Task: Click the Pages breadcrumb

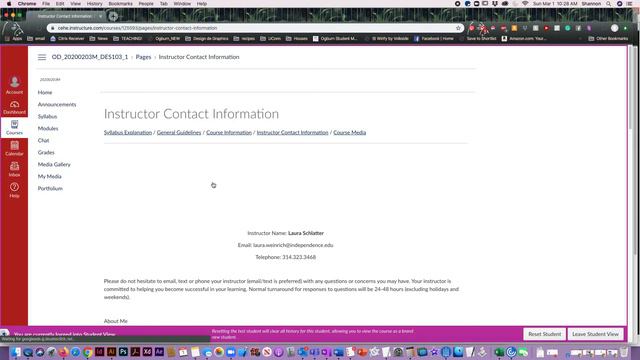Action: (143, 57)
